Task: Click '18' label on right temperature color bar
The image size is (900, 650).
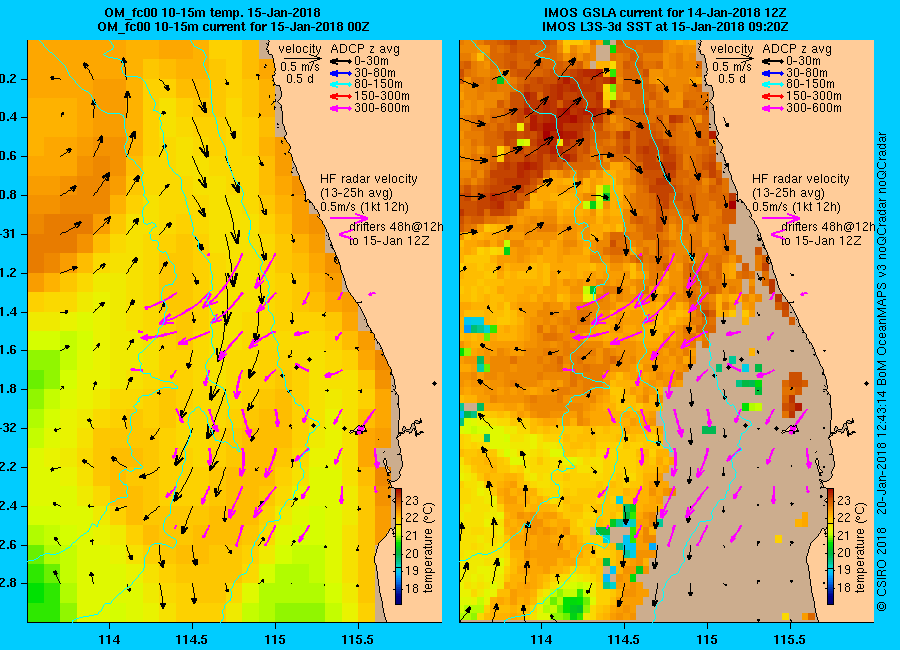Action: (x=844, y=587)
